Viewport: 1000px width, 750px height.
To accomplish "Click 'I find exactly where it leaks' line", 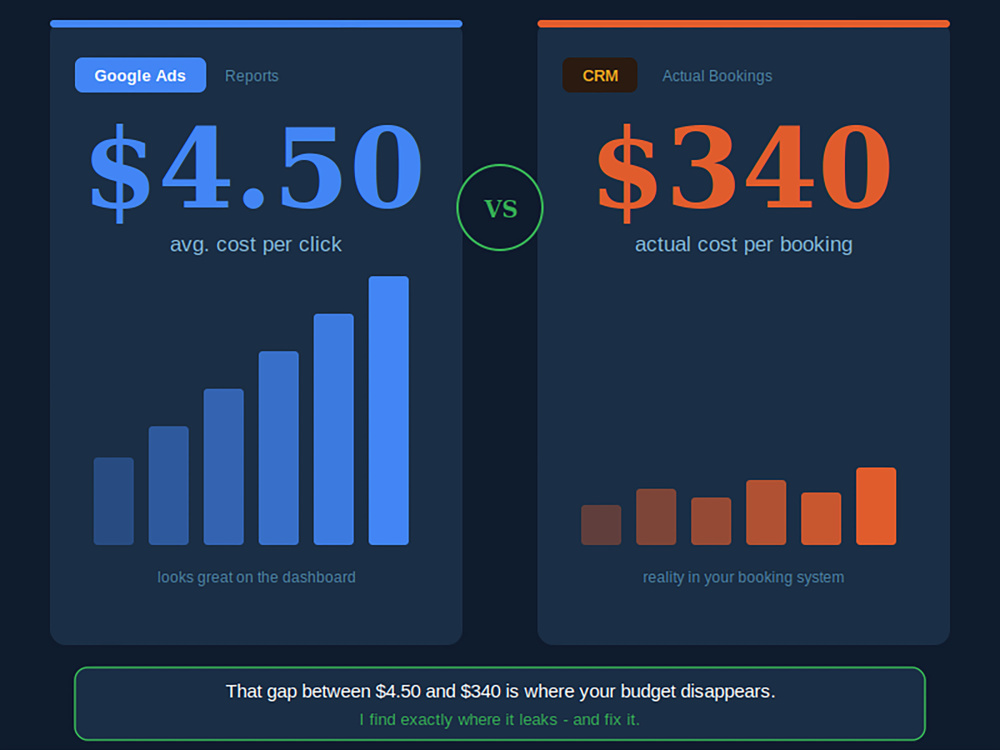I will [x=499, y=719].
